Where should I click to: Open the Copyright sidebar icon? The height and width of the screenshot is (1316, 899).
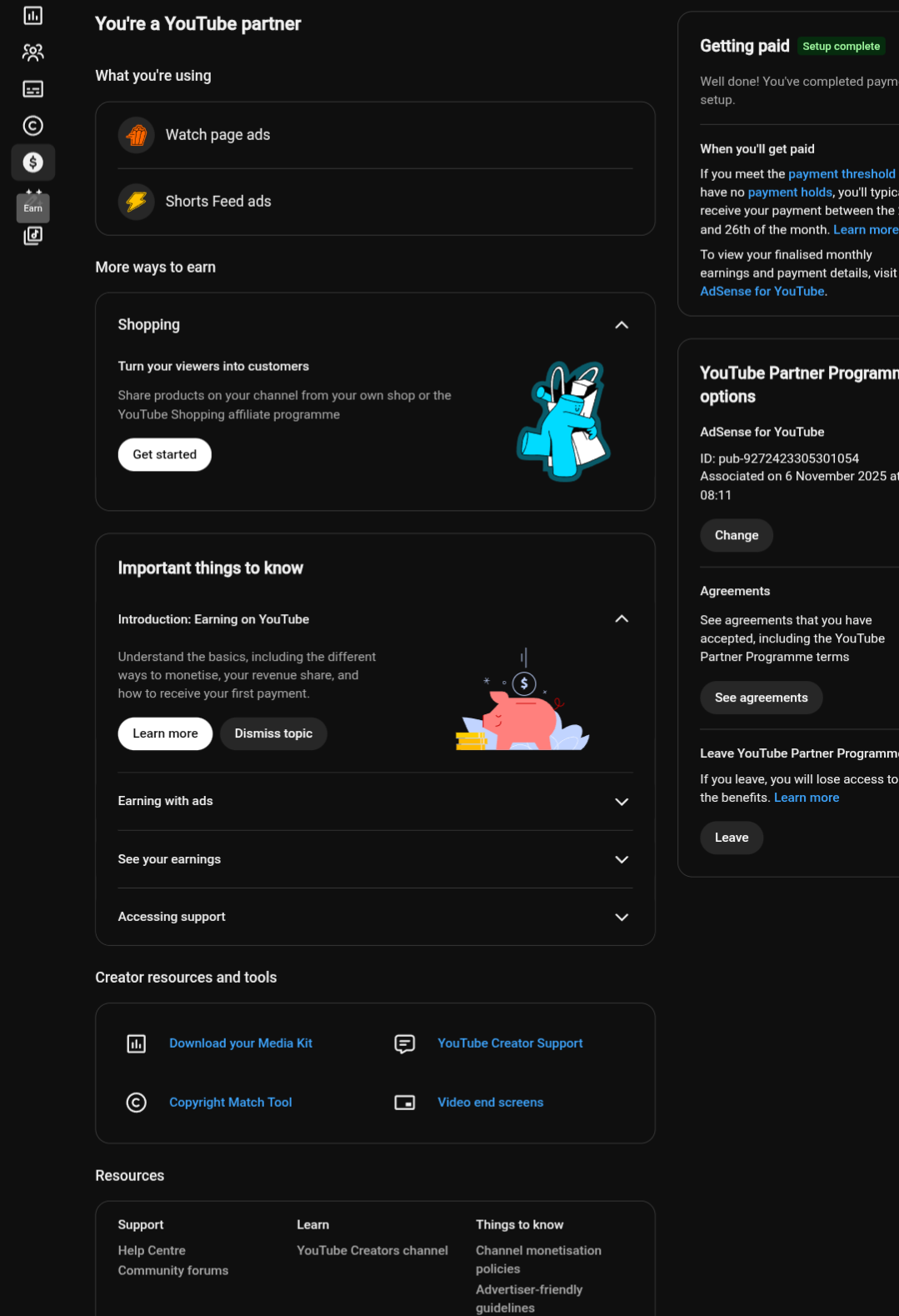click(33, 126)
